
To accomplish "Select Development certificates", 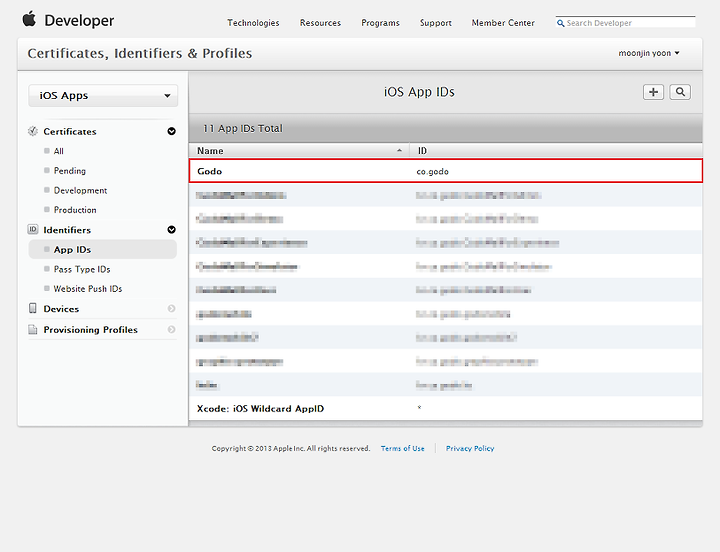I will pyautogui.click(x=80, y=190).
